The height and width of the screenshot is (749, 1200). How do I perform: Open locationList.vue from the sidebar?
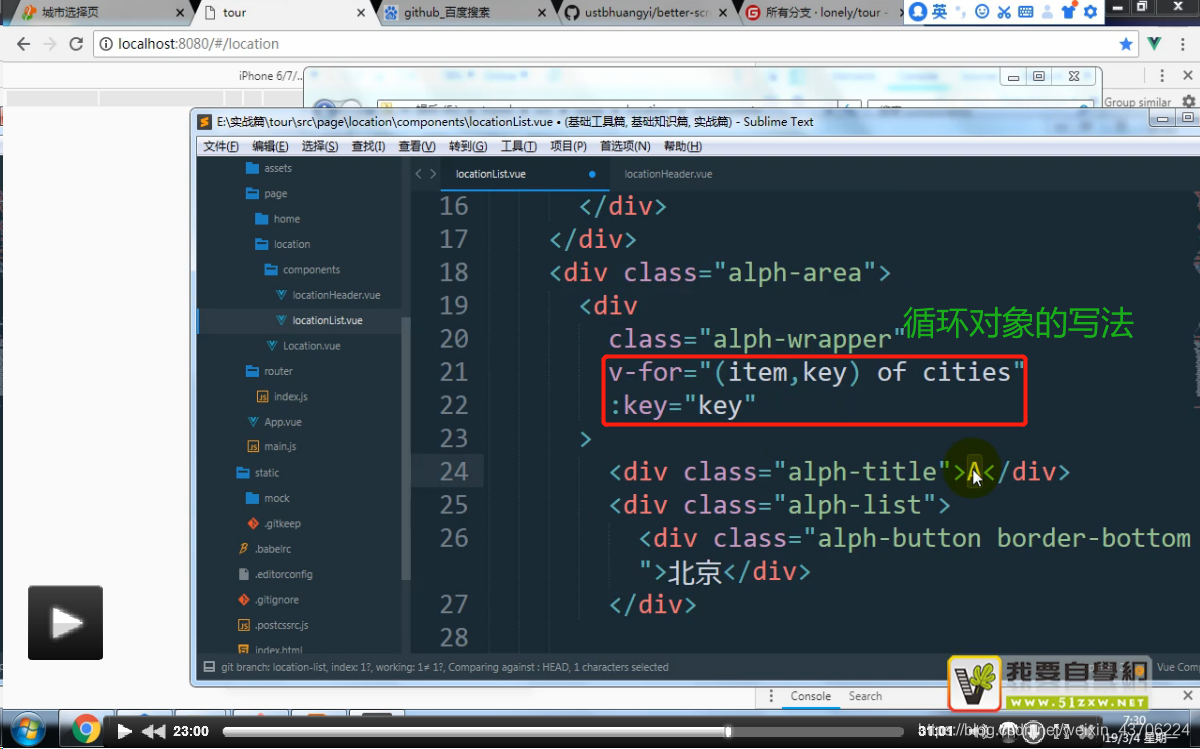(319, 320)
